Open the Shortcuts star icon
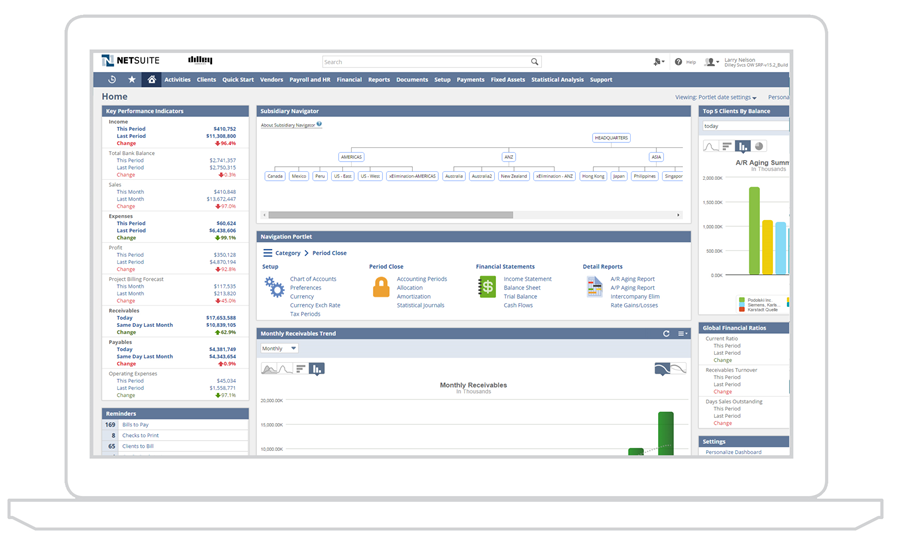This screenshot has width=900, height=550. click(x=131, y=80)
